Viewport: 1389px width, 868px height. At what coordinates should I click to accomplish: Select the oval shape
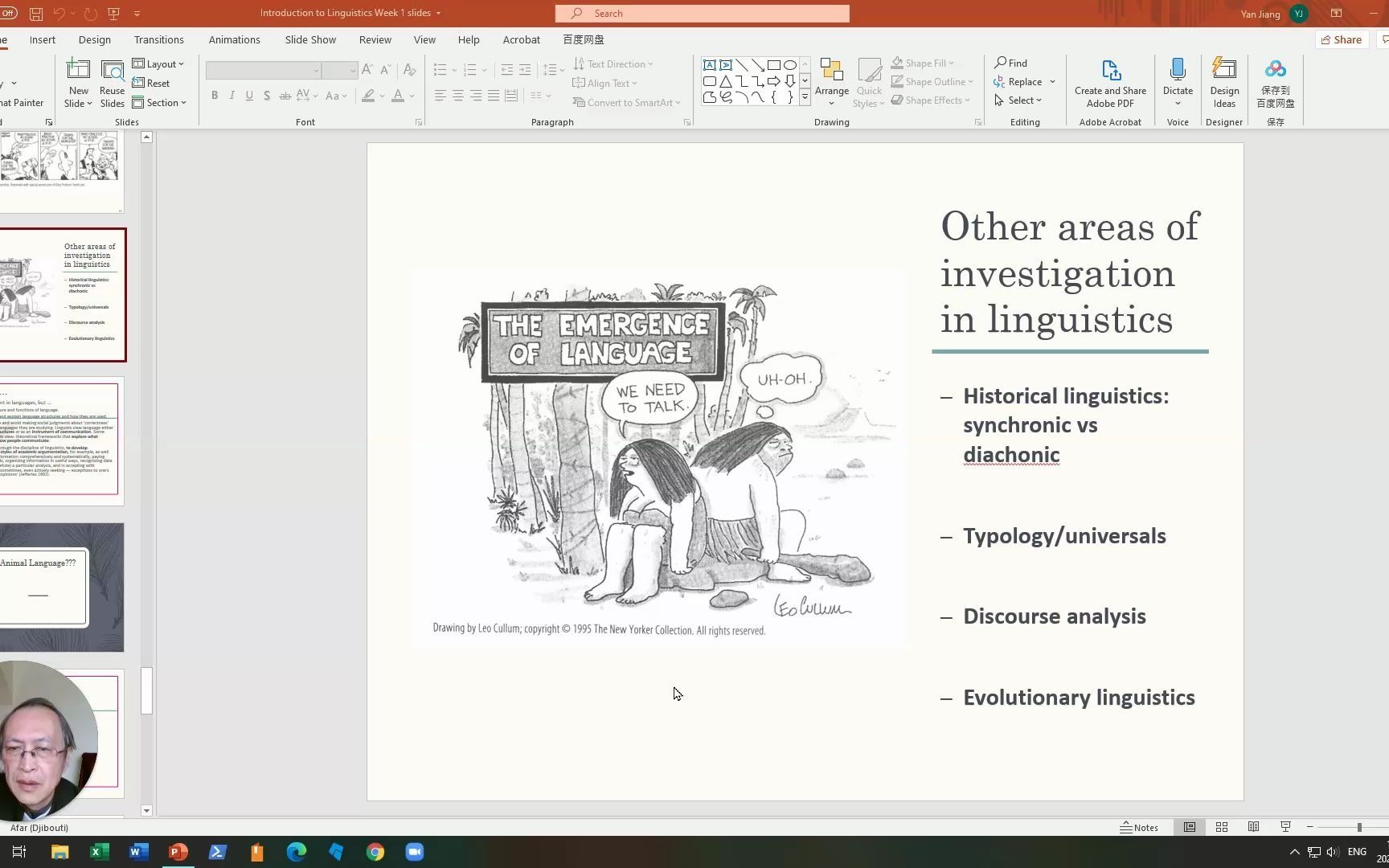pos(790,65)
